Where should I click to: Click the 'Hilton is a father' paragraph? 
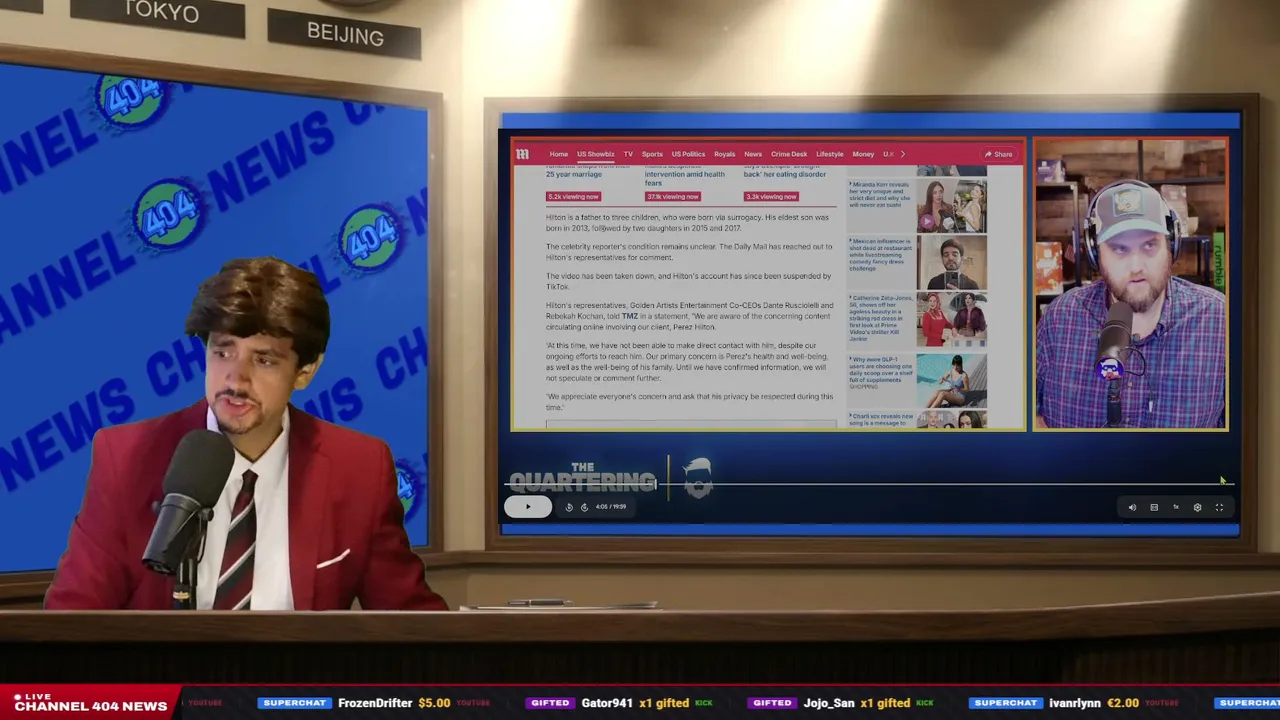688,222
